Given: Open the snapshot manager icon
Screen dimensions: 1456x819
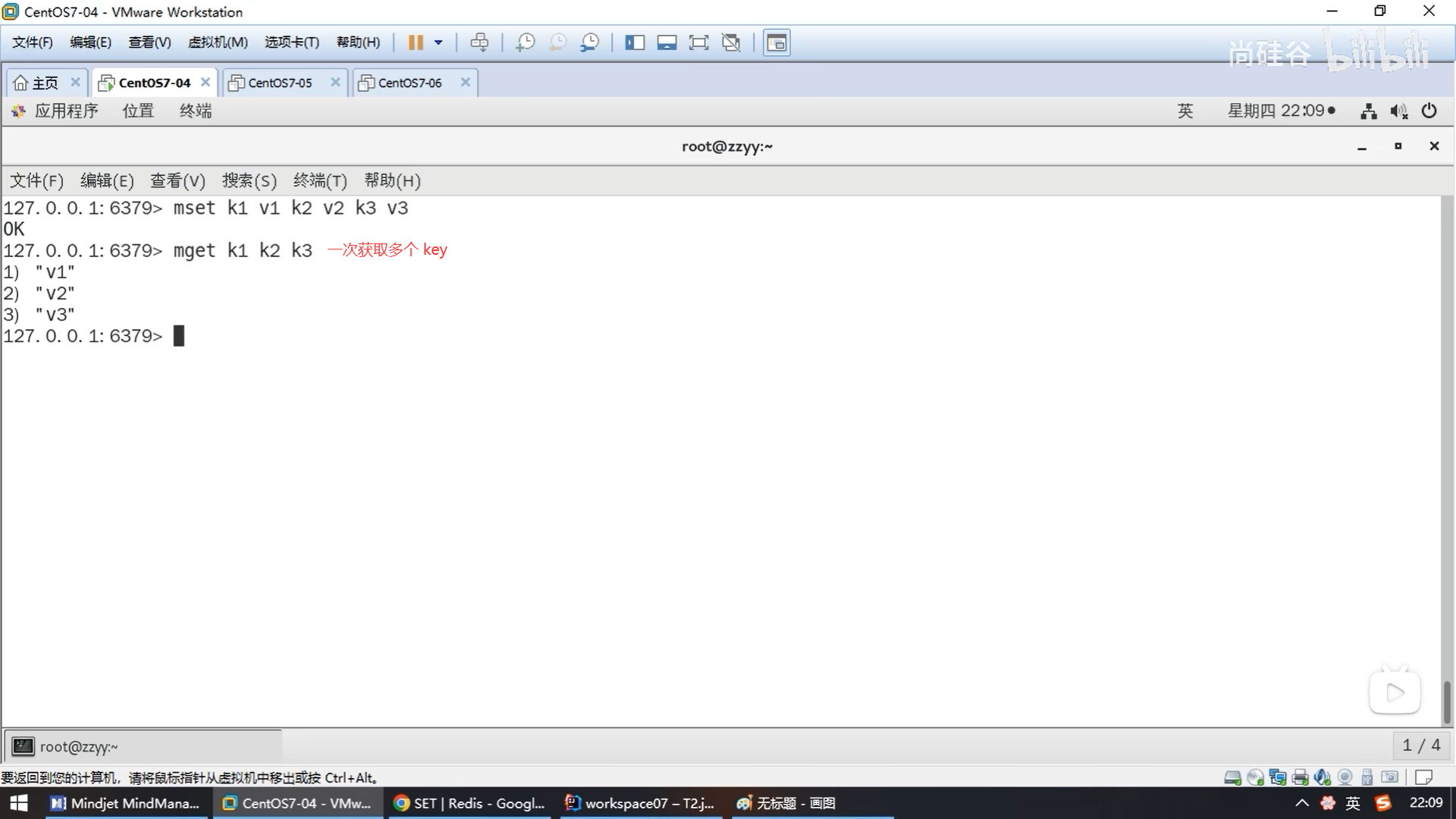Looking at the screenshot, I should (589, 42).
